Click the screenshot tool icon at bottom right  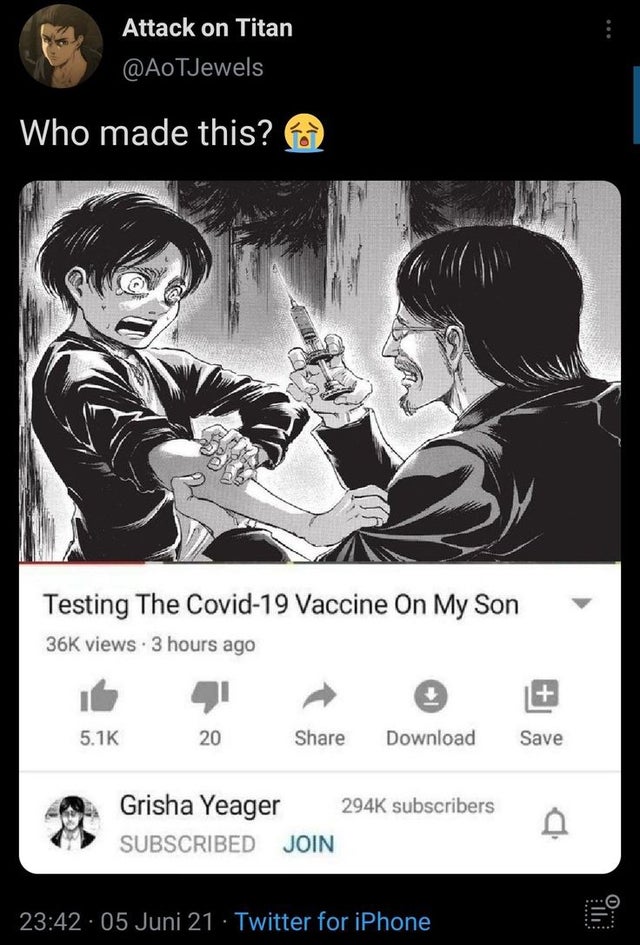point(601,911)
